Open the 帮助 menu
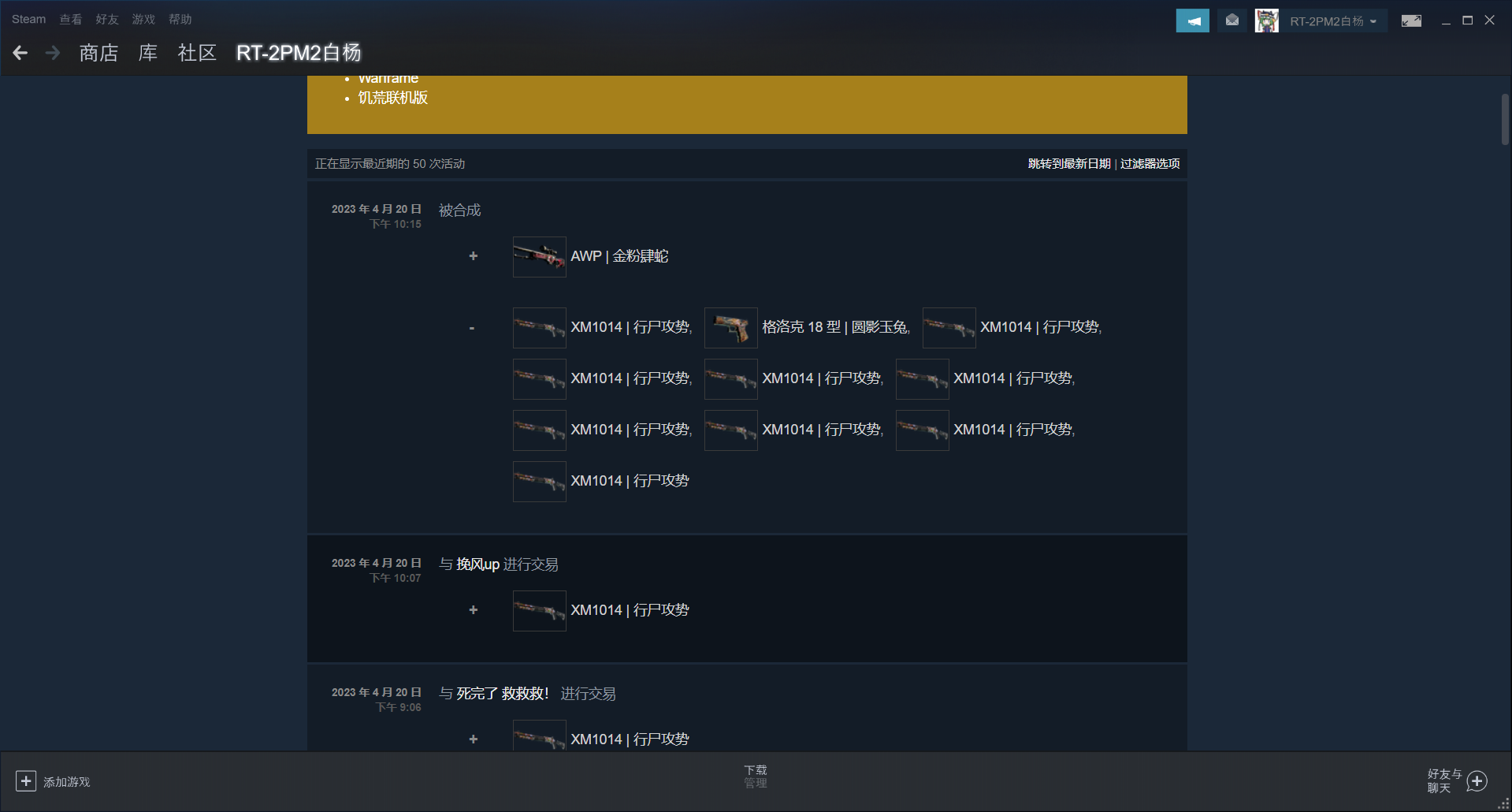 pyautogui.click(x=180, y=19)
